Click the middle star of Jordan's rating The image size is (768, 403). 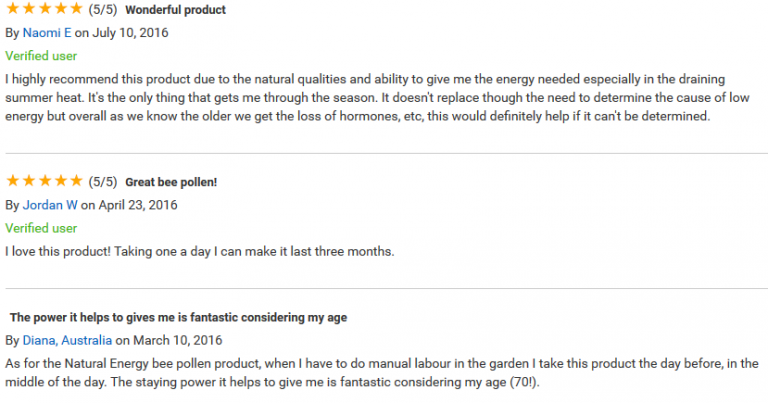44,181
